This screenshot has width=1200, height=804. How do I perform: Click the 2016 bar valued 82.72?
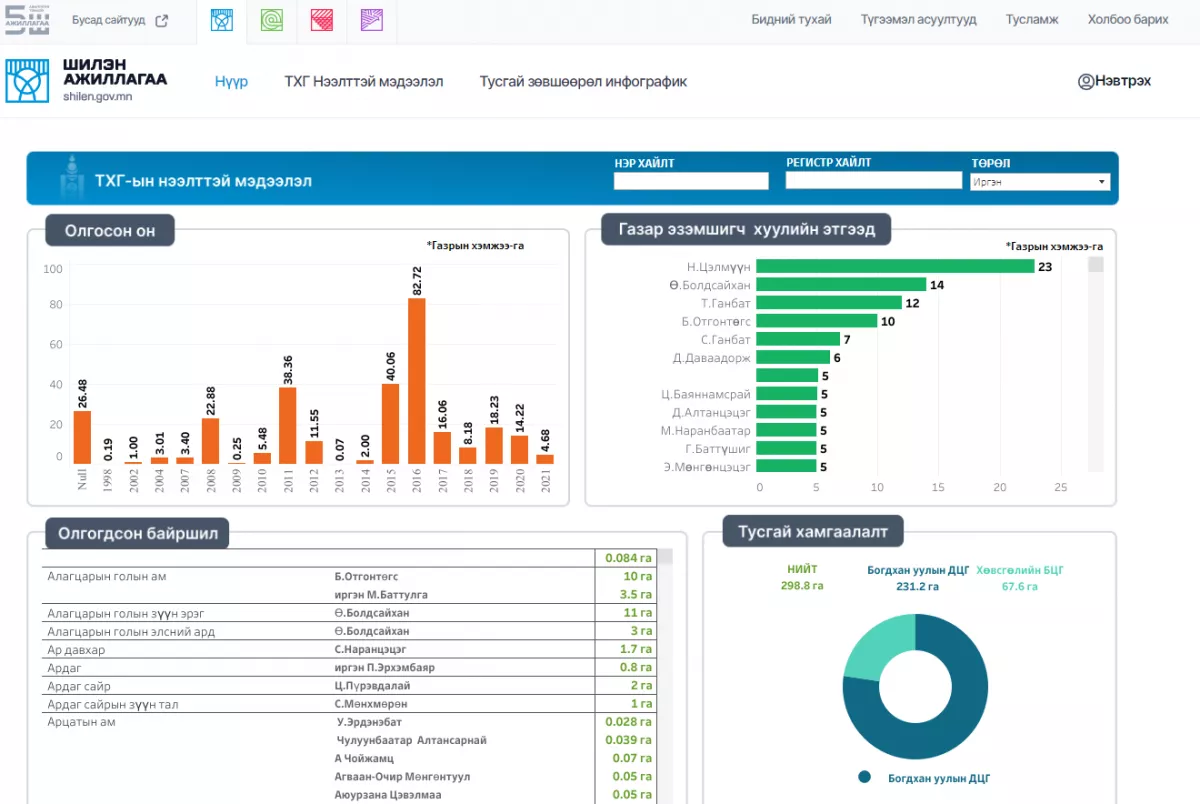(x=417, y=381)
